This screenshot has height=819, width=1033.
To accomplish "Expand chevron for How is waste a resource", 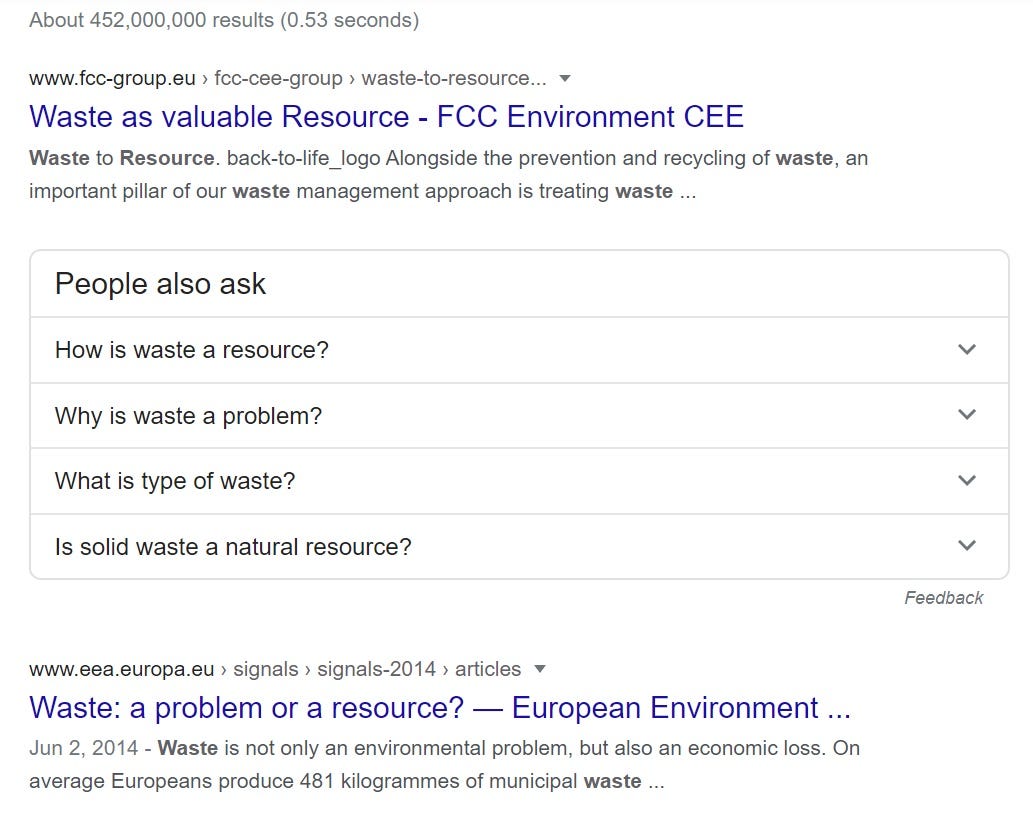I will pyautogui.click(x=966, y=349).
